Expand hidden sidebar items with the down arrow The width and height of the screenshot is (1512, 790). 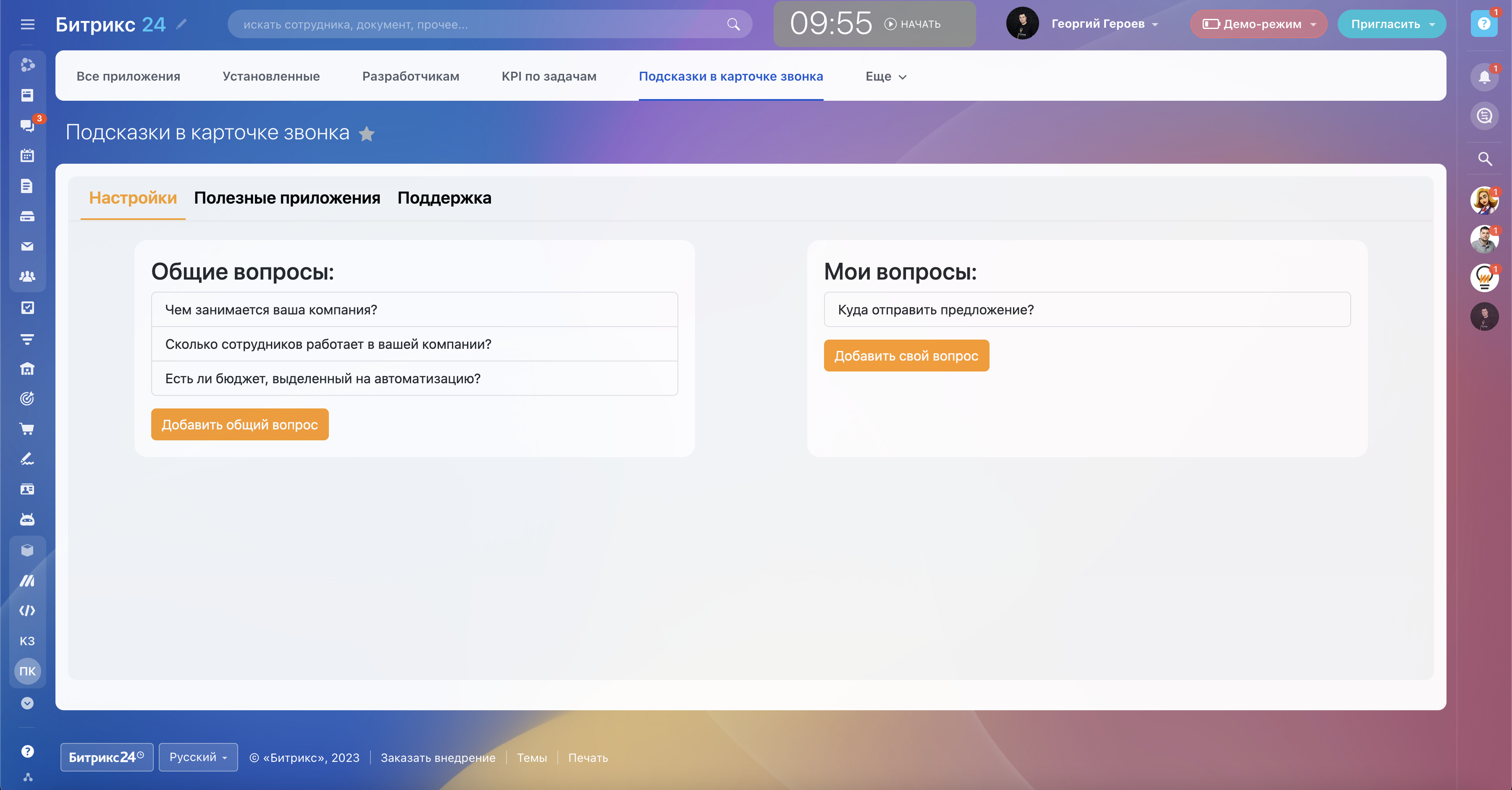pos(27,703)
